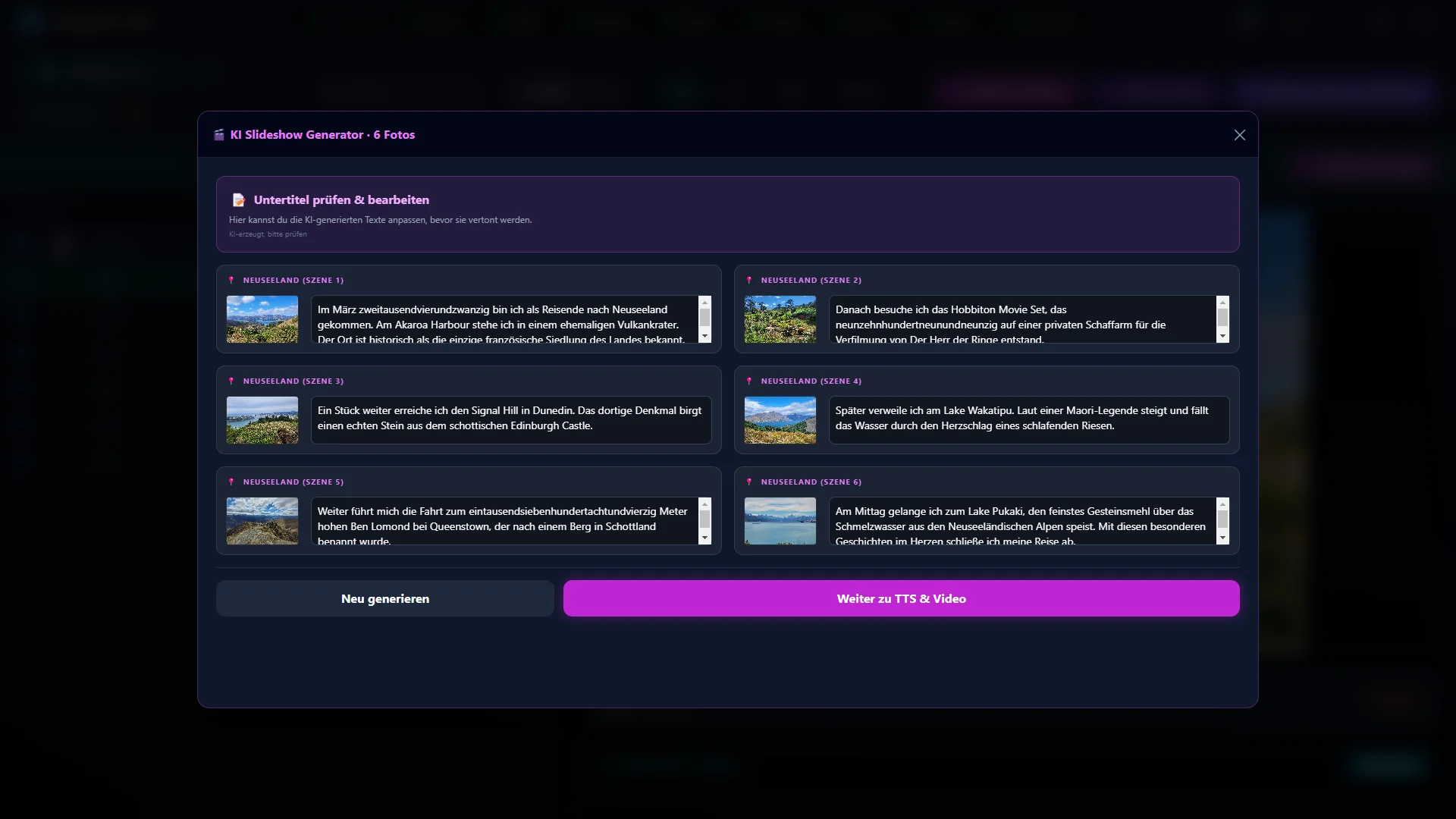Click the clapperboard icon in dialog title

pos(219,135)
